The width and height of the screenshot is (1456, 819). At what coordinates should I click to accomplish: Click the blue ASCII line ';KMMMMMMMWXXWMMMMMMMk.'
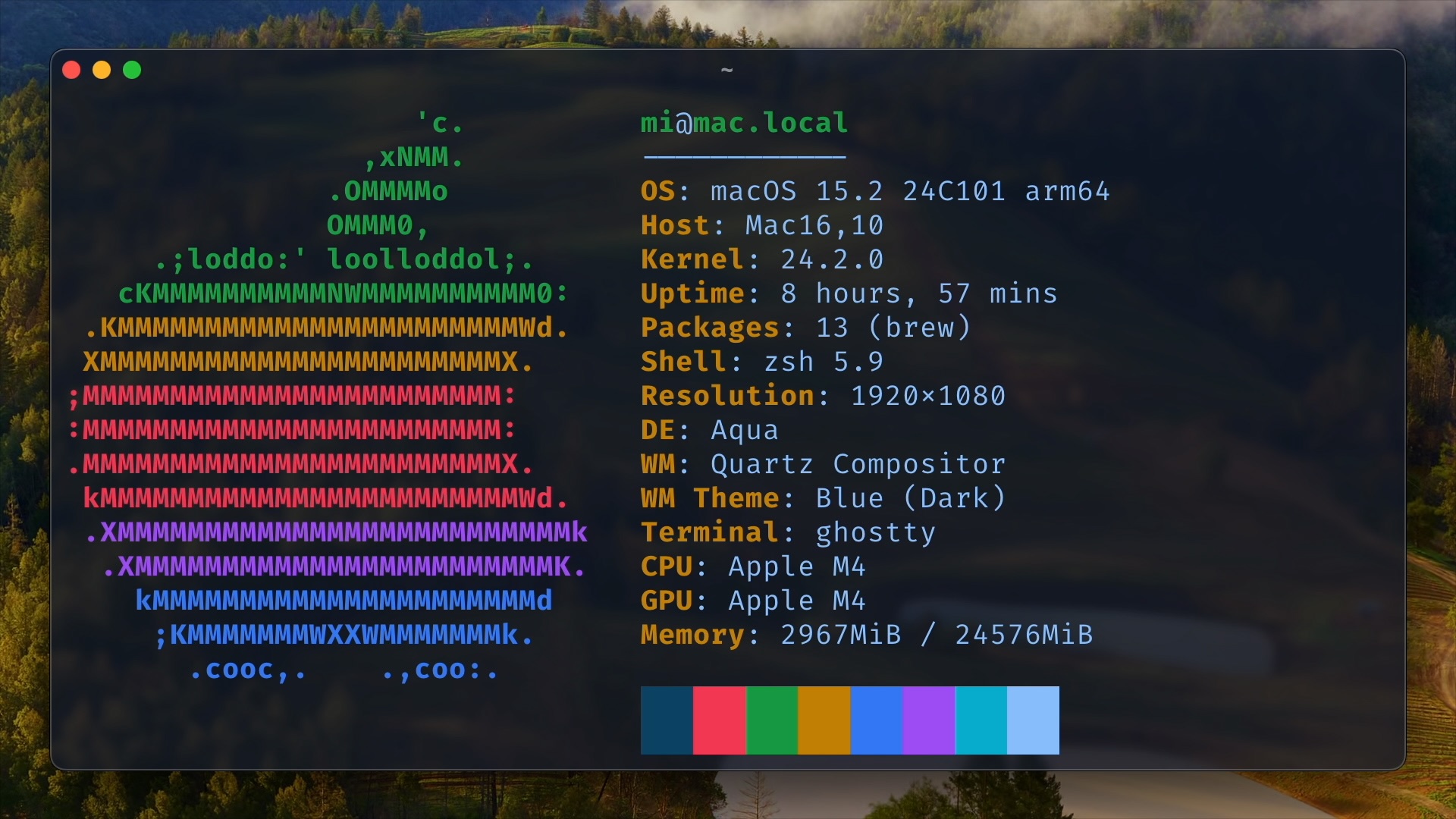344,635
